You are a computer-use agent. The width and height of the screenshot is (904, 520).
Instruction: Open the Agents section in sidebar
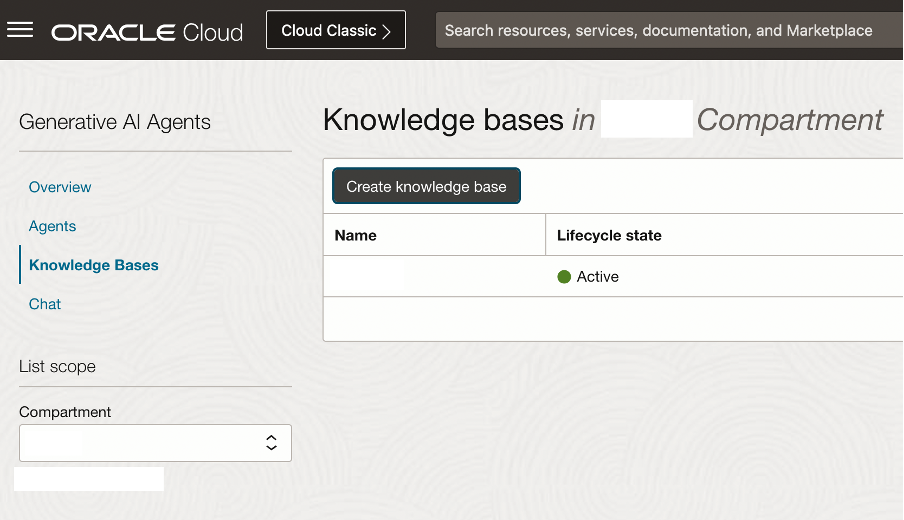(52, 226)
